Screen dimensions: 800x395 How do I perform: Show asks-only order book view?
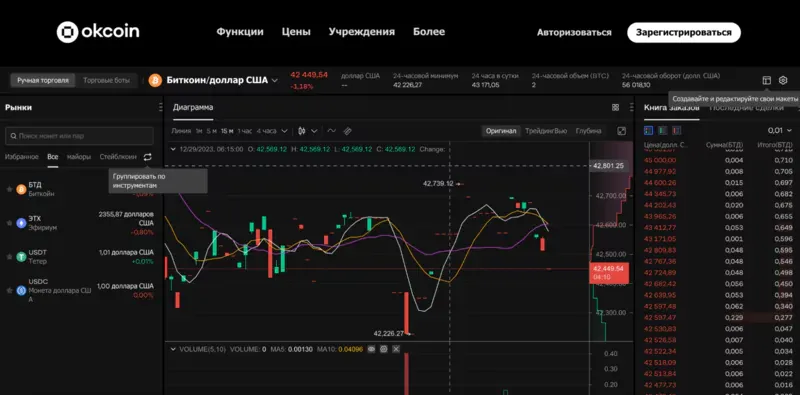677,131
